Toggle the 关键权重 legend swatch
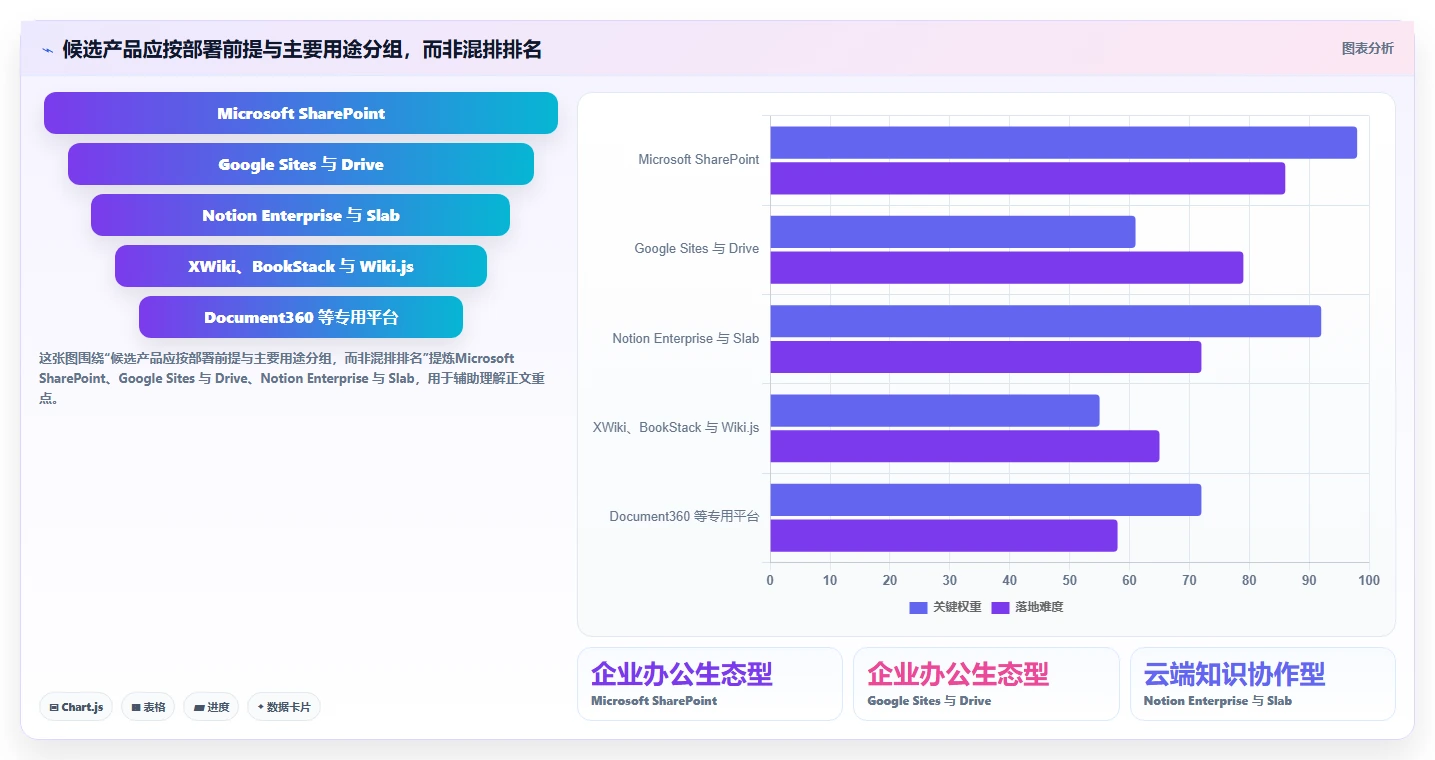This screenshot has width=1435, height=760. click(919, 607)
